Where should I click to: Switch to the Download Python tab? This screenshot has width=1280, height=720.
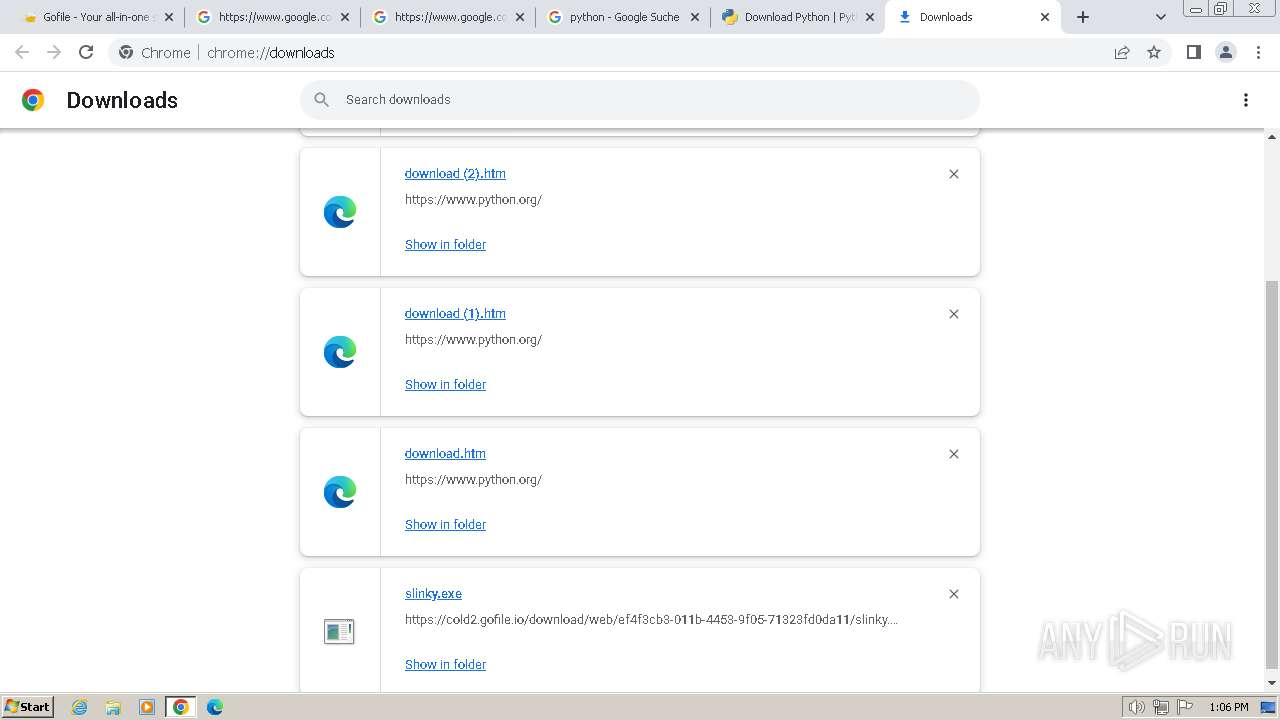(x=798, y=17)
